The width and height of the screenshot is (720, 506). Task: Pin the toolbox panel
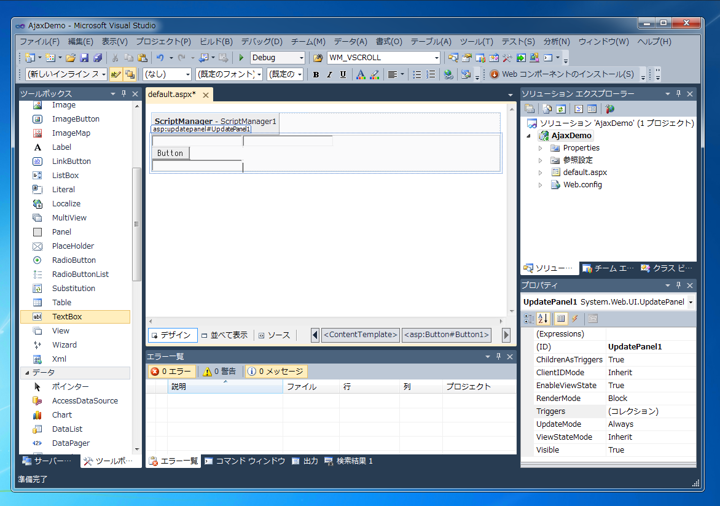tap(124, 94)
